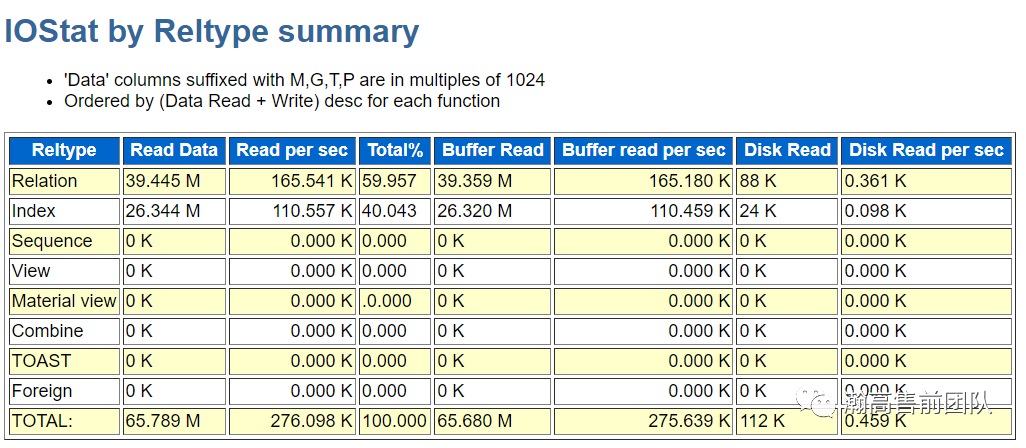Image resolution: width=1026 pixels, height=448 pixels.
Task: Select the Material view row label
Action: tap(64, 302)
